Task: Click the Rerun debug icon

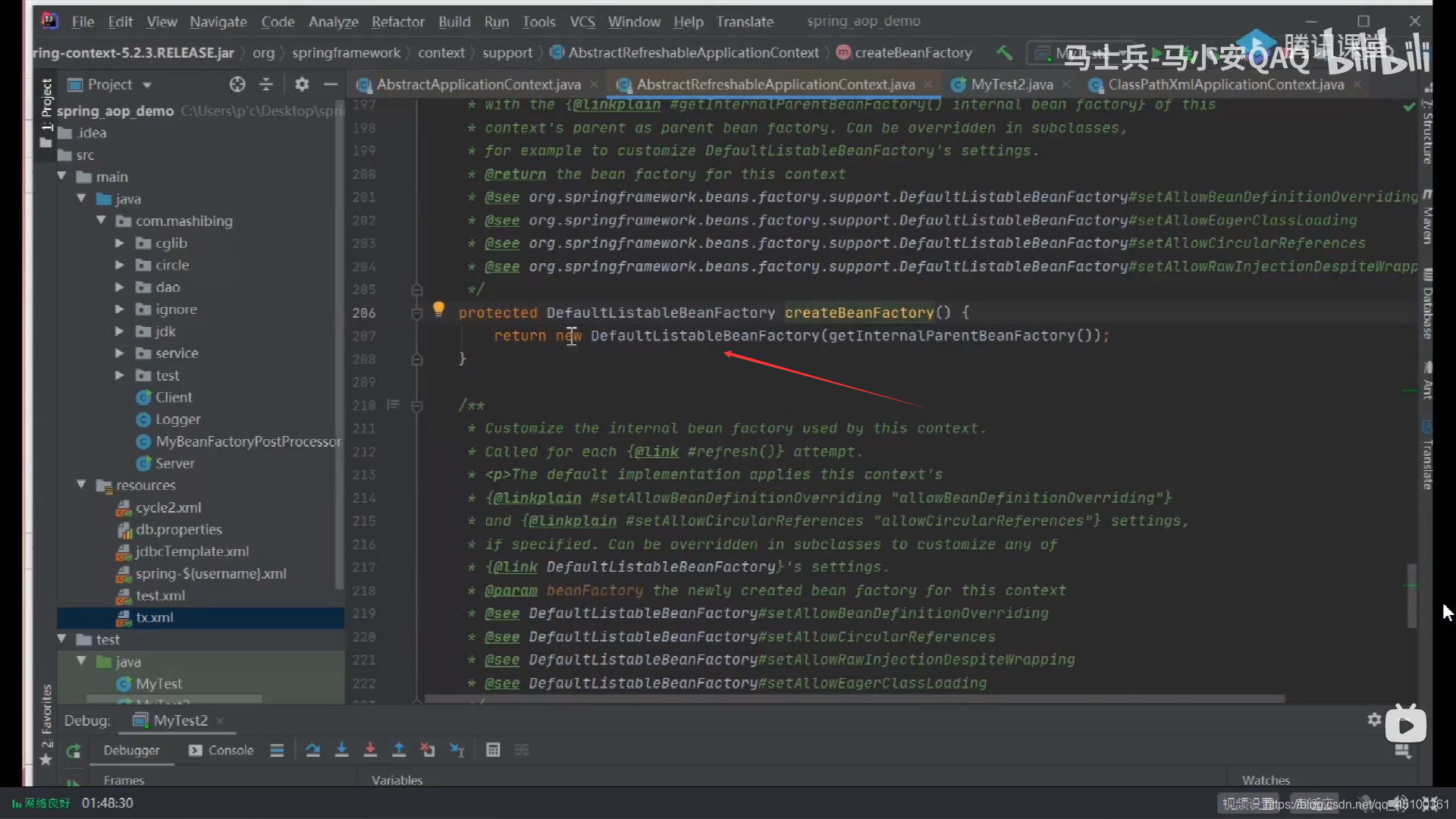Action: click(x=74, y=751)
